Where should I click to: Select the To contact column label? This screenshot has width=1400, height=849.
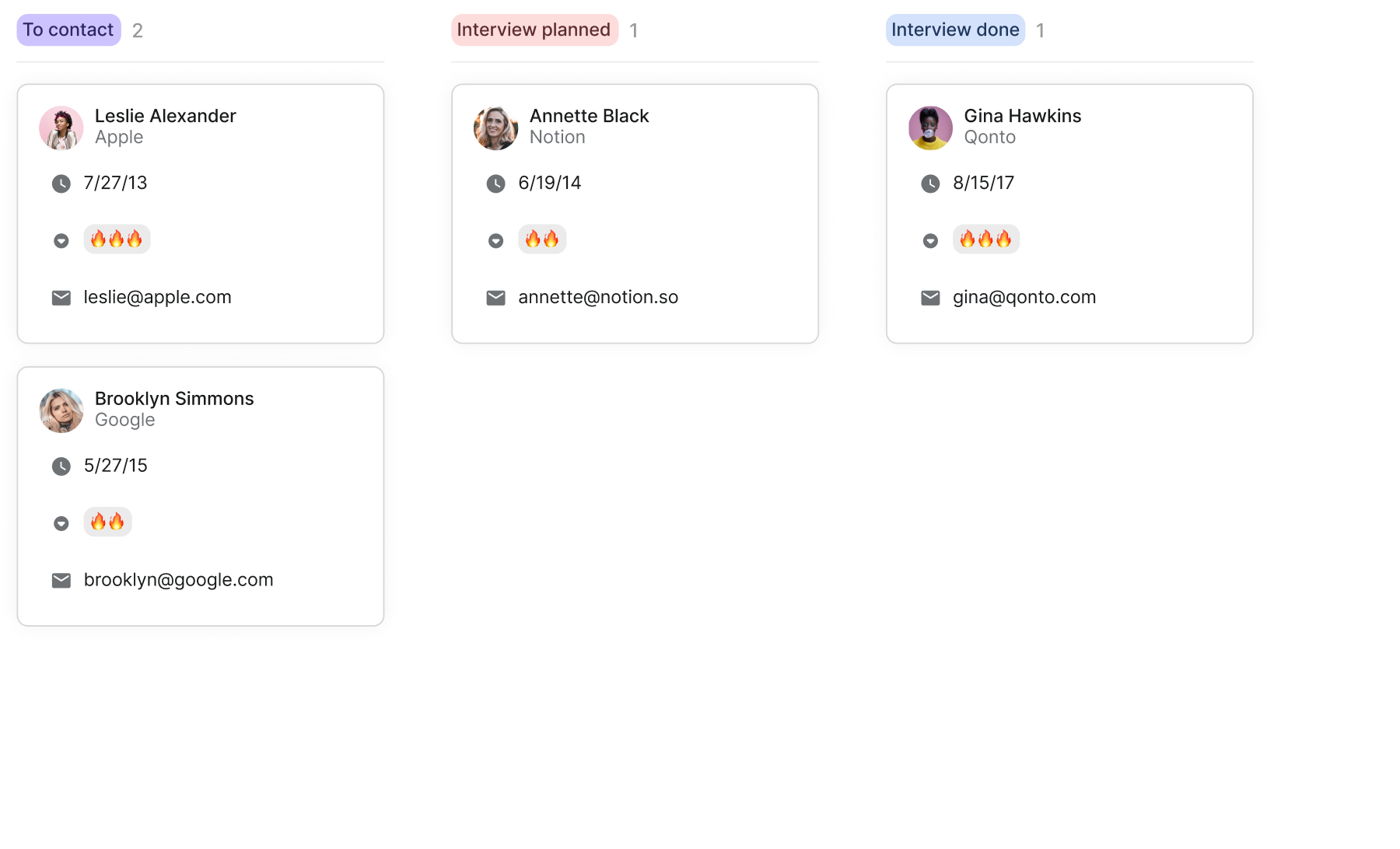pos(68,30)
